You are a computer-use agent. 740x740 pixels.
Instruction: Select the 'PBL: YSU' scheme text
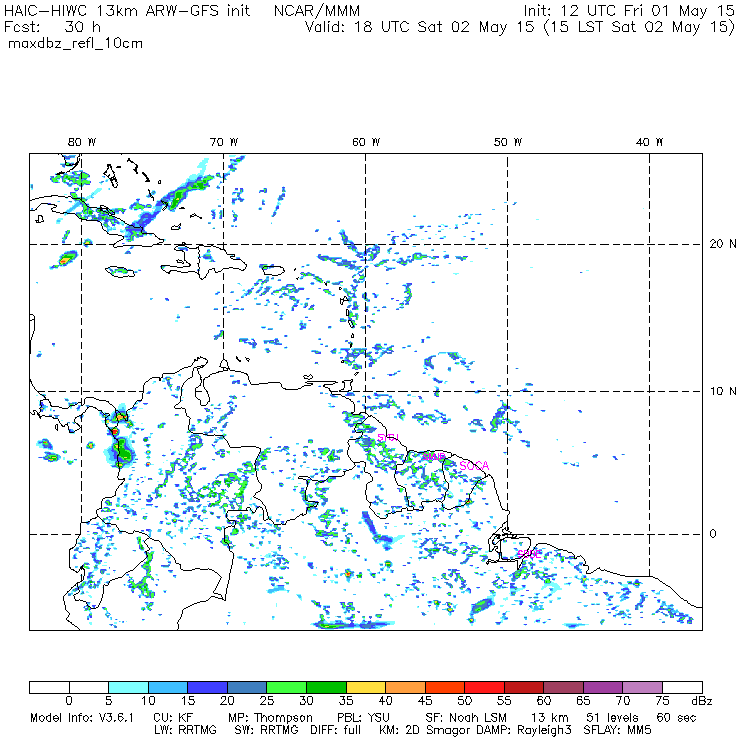[363, 718]
